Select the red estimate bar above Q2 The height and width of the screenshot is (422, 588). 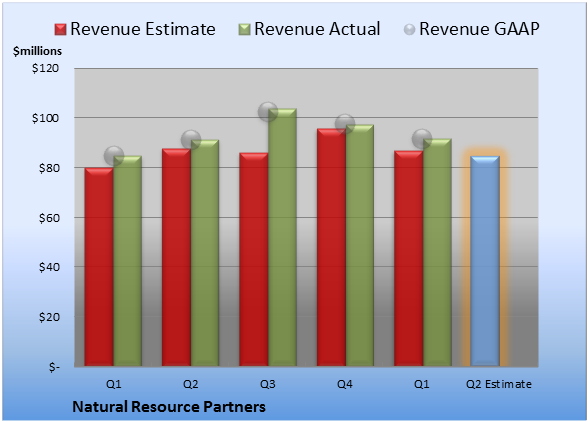point(177,257)
